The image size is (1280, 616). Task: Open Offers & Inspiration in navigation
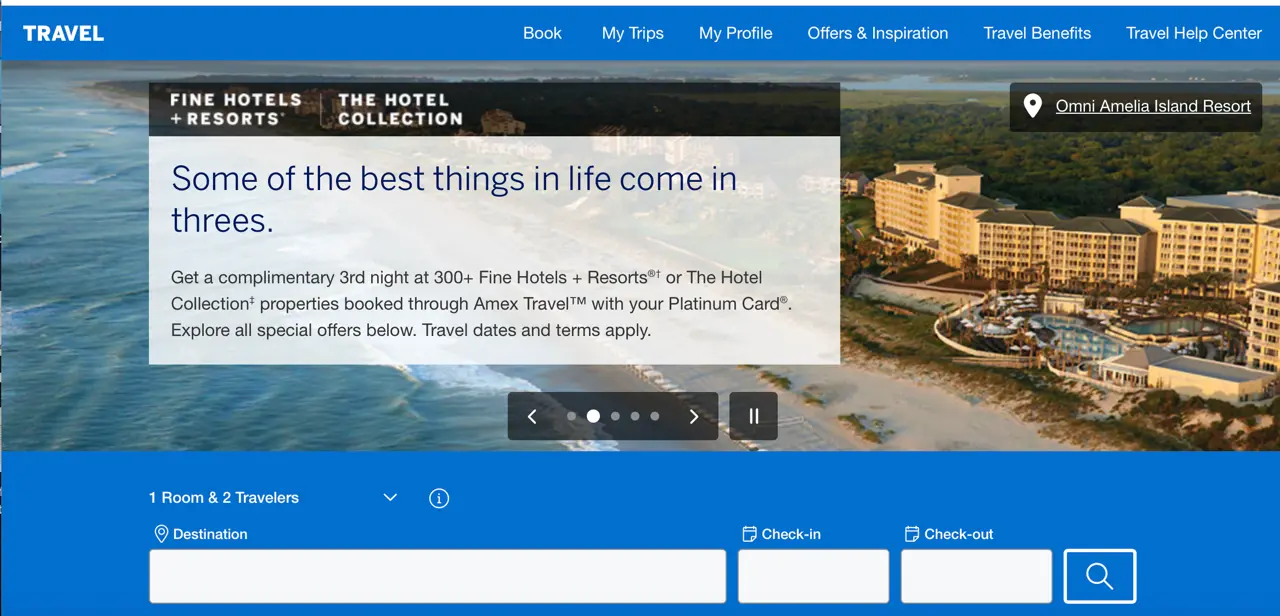click(x=877, y=33)
